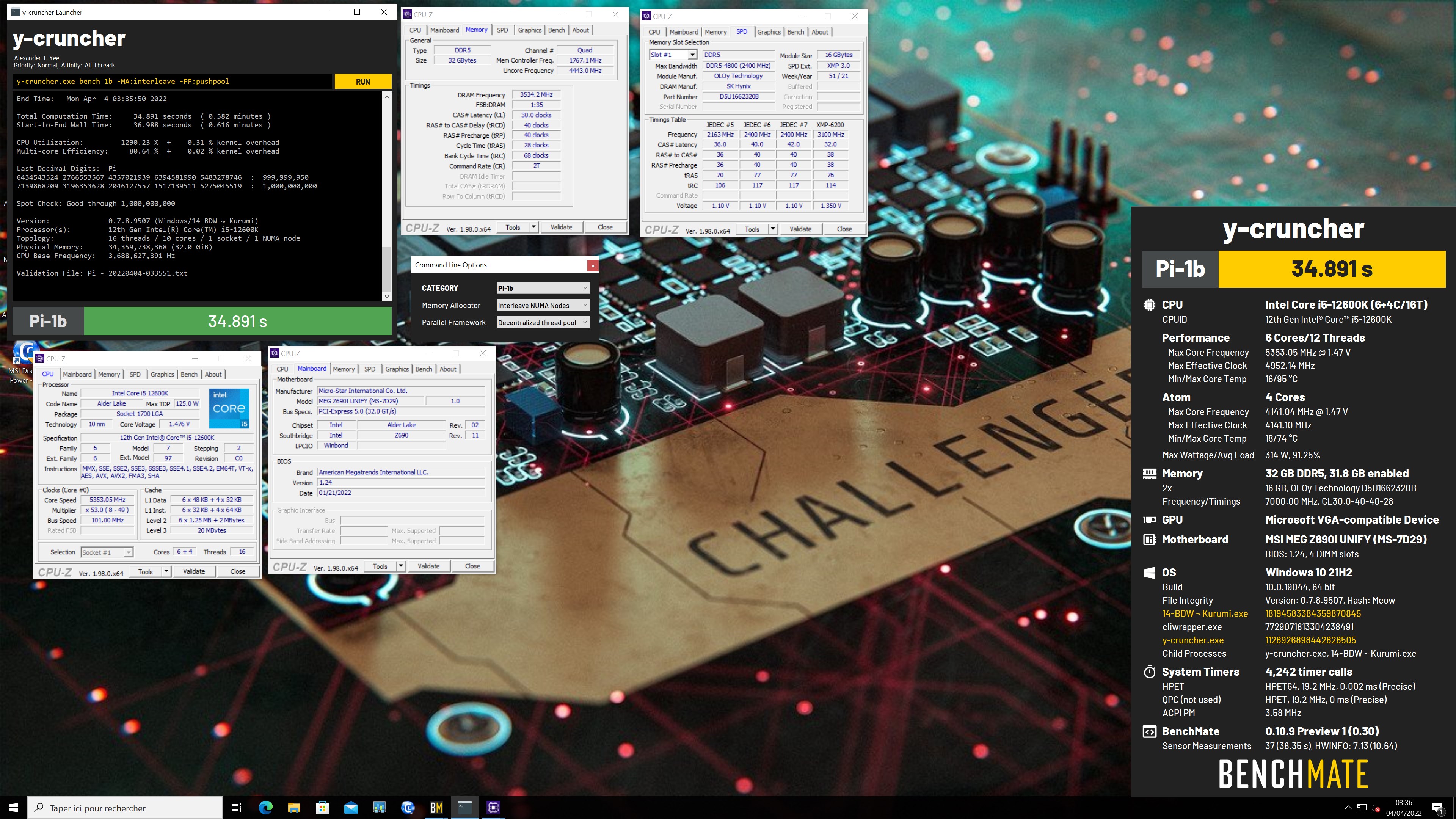Image resolution: width=1456 pixels, height=819 pixels.
Task: Click Tools button in CPU-Z Mainboard window
Action: 380,566
